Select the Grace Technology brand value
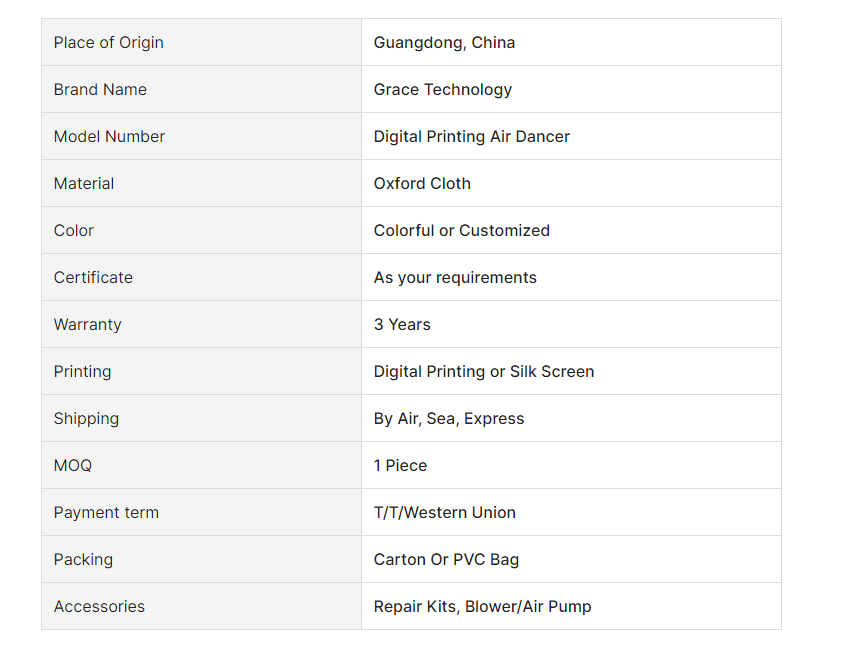841x651 pixels. 442,90
